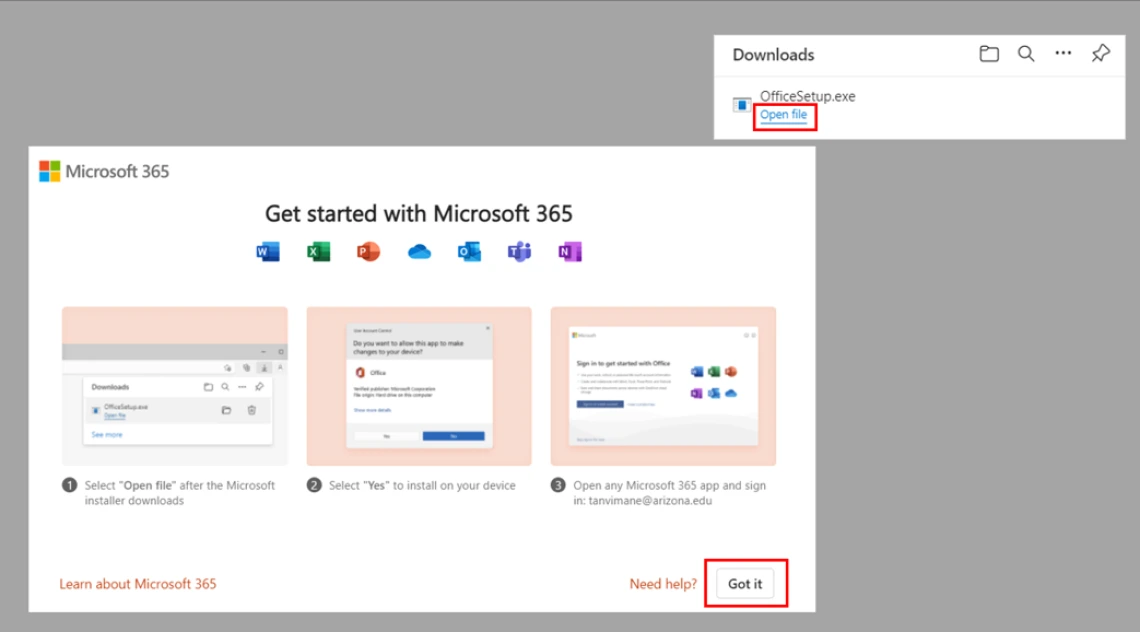
Task: Open step 2 User Account Control thumbnail
Action: click(x=419, y=386)
